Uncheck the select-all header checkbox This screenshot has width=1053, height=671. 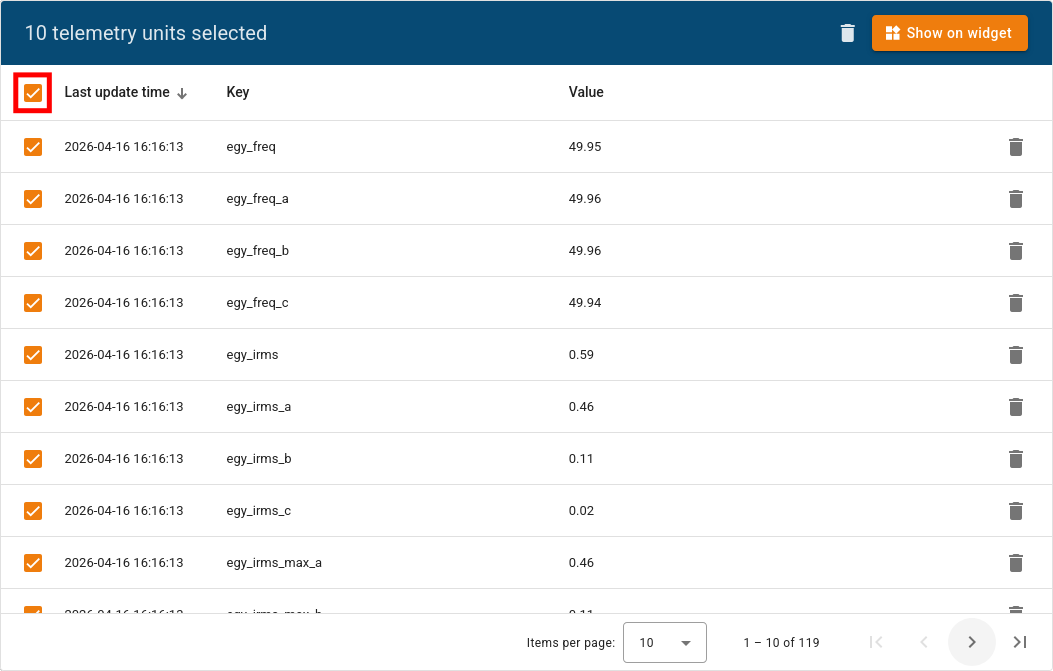pyautogui.click(x=33, y=93)
